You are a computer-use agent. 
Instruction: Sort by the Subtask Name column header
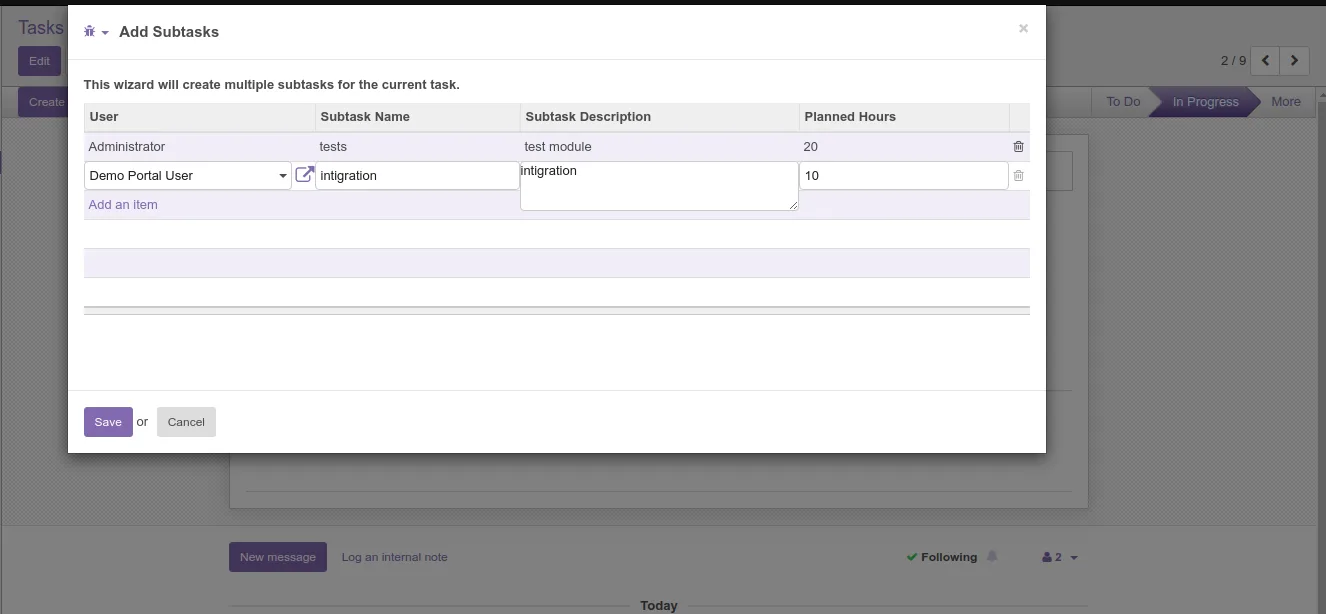(x=417, y=117)
